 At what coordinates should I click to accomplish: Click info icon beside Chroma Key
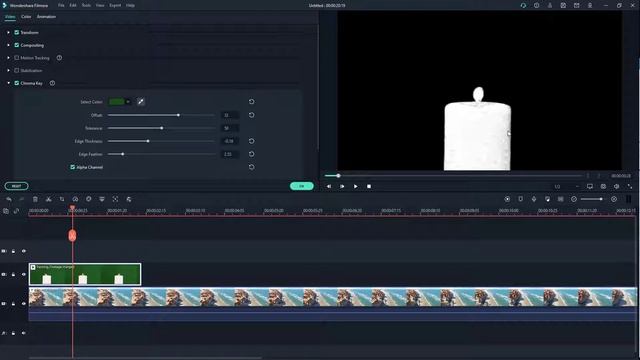[52, 83]
